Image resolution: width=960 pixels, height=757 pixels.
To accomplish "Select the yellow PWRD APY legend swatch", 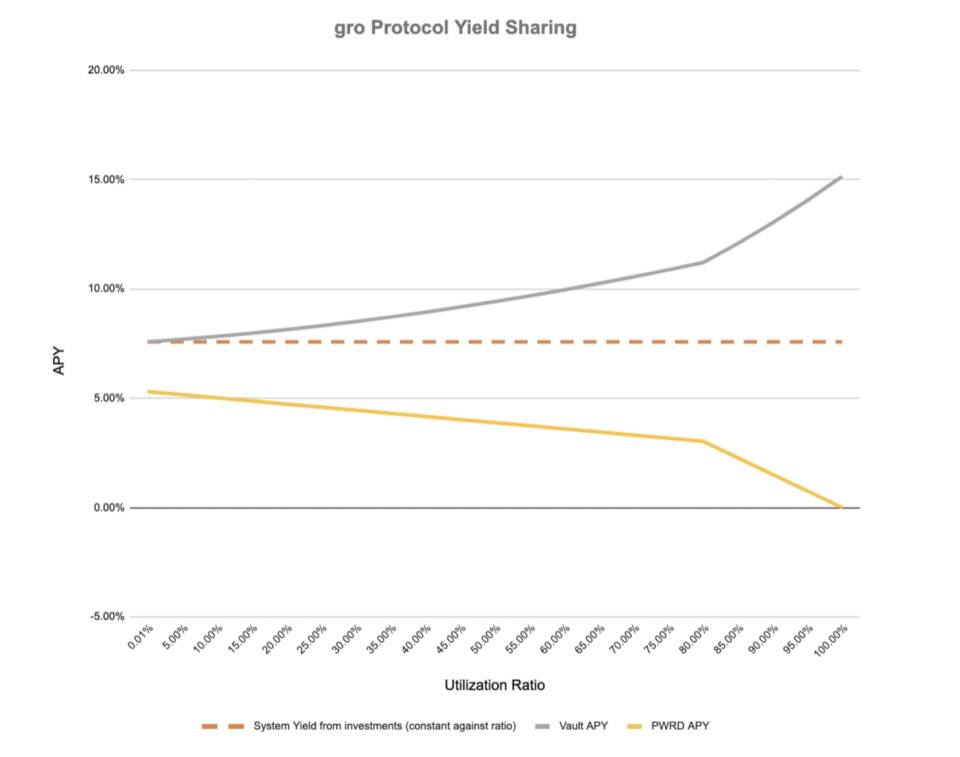I will (x=635, y=726).
